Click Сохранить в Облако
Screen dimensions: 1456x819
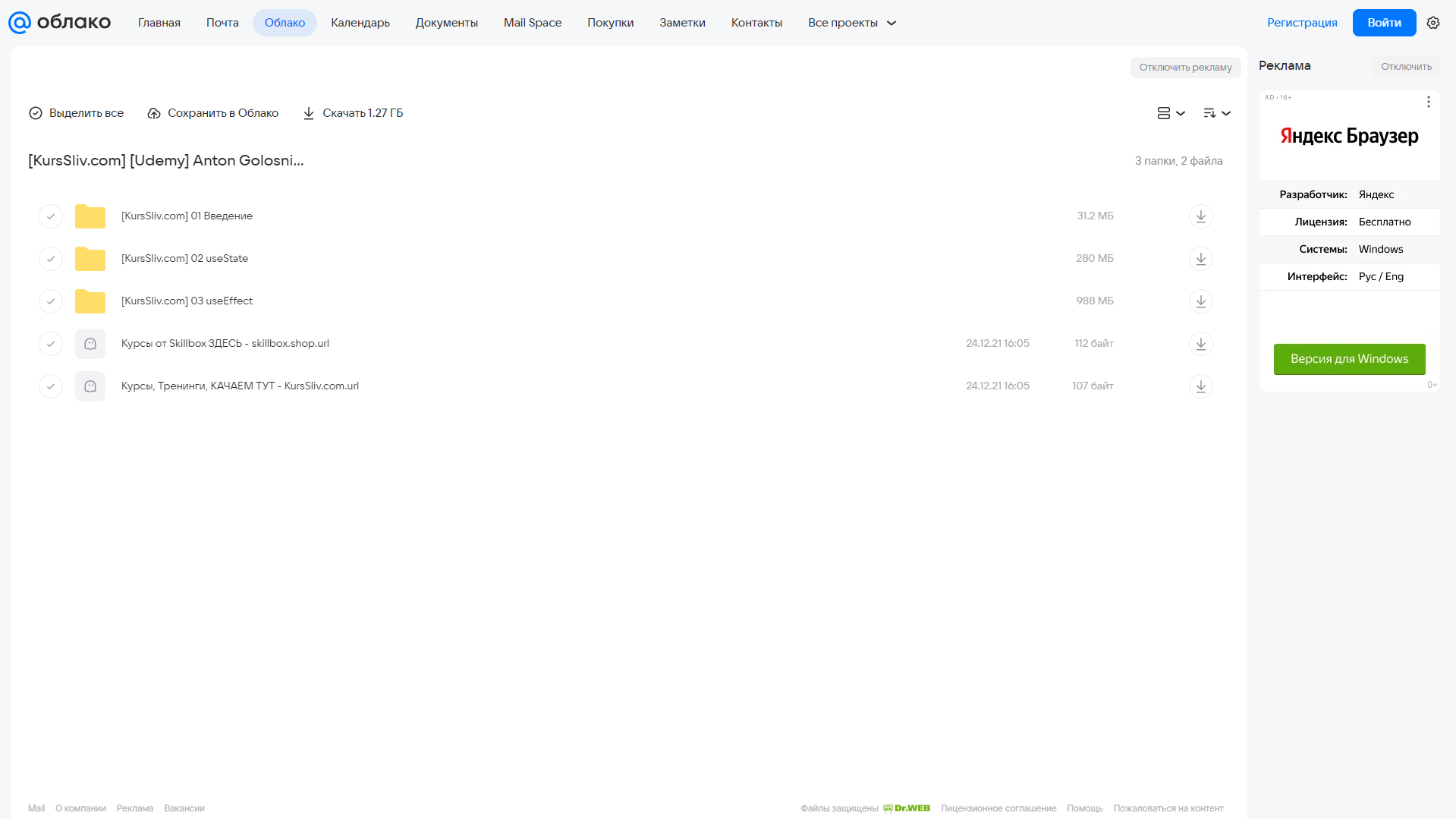point(213,113)
